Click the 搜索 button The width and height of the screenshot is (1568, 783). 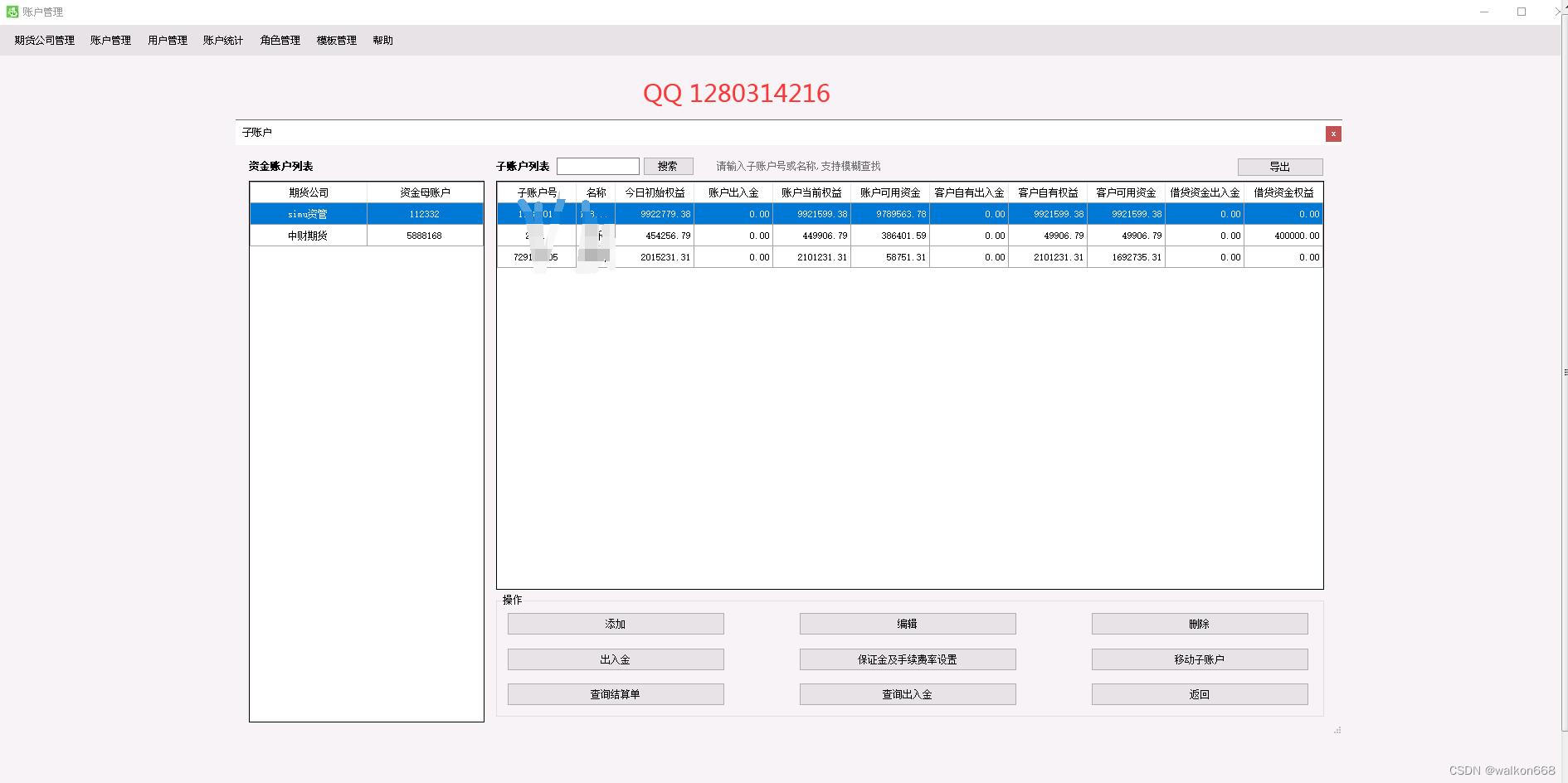pyautogui.click(x=668, y=166)
